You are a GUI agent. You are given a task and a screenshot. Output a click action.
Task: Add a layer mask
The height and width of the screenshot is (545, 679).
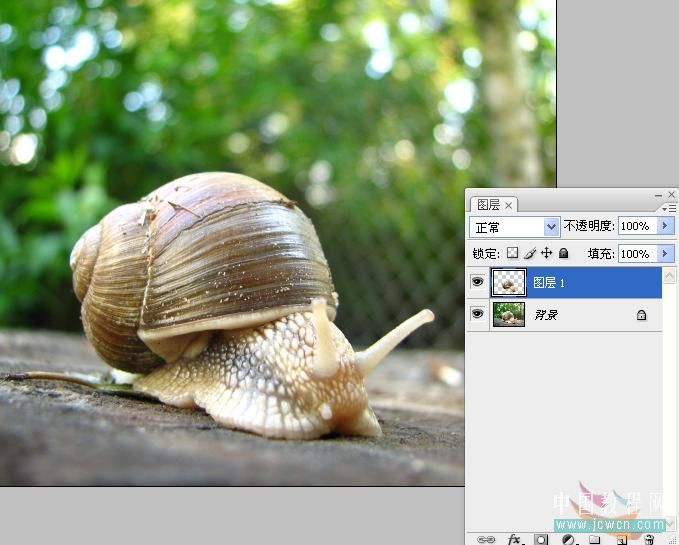pyautogui.click(x=541, y=539)
